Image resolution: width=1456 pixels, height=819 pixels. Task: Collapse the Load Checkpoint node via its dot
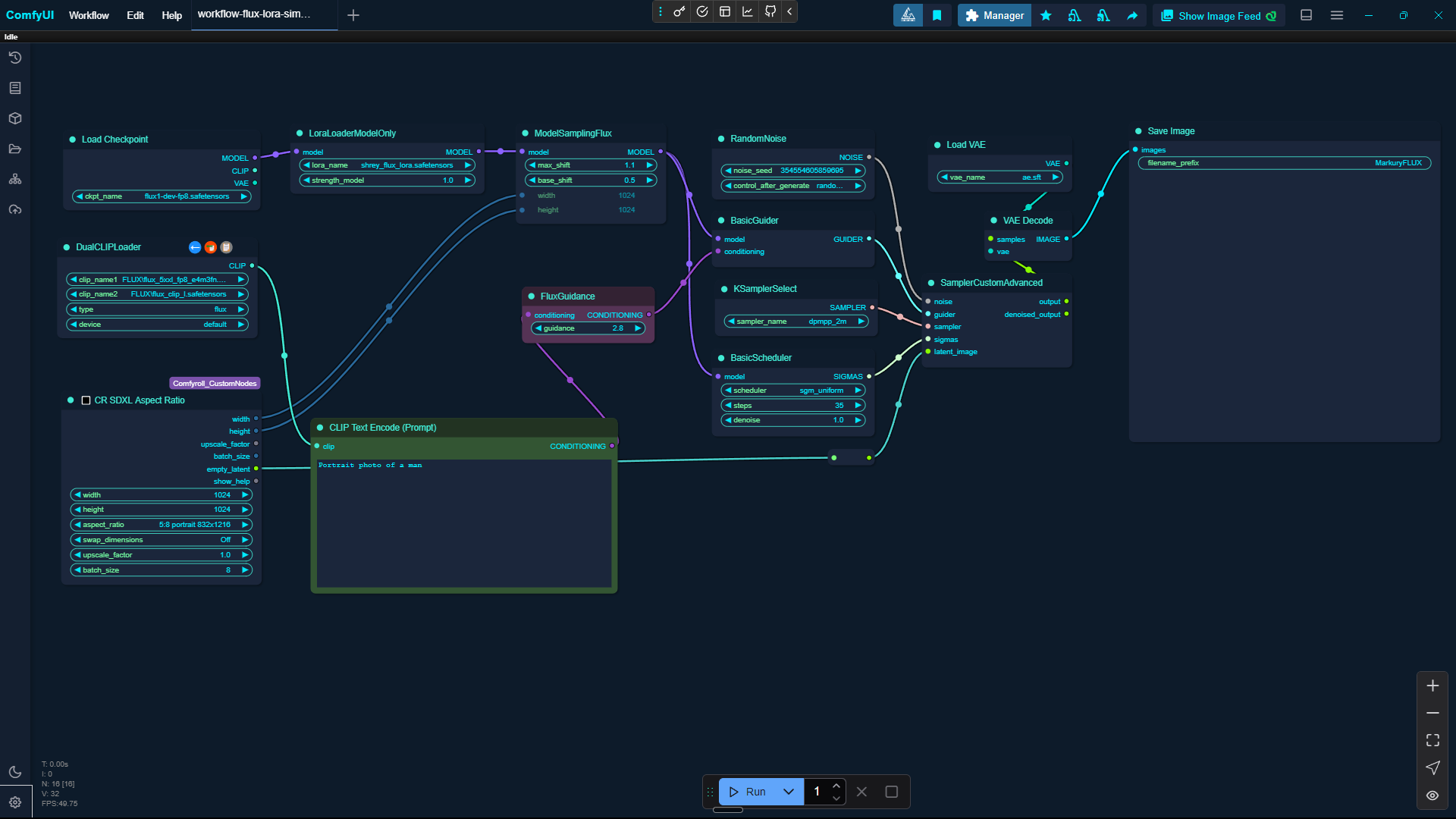(73, 140)
